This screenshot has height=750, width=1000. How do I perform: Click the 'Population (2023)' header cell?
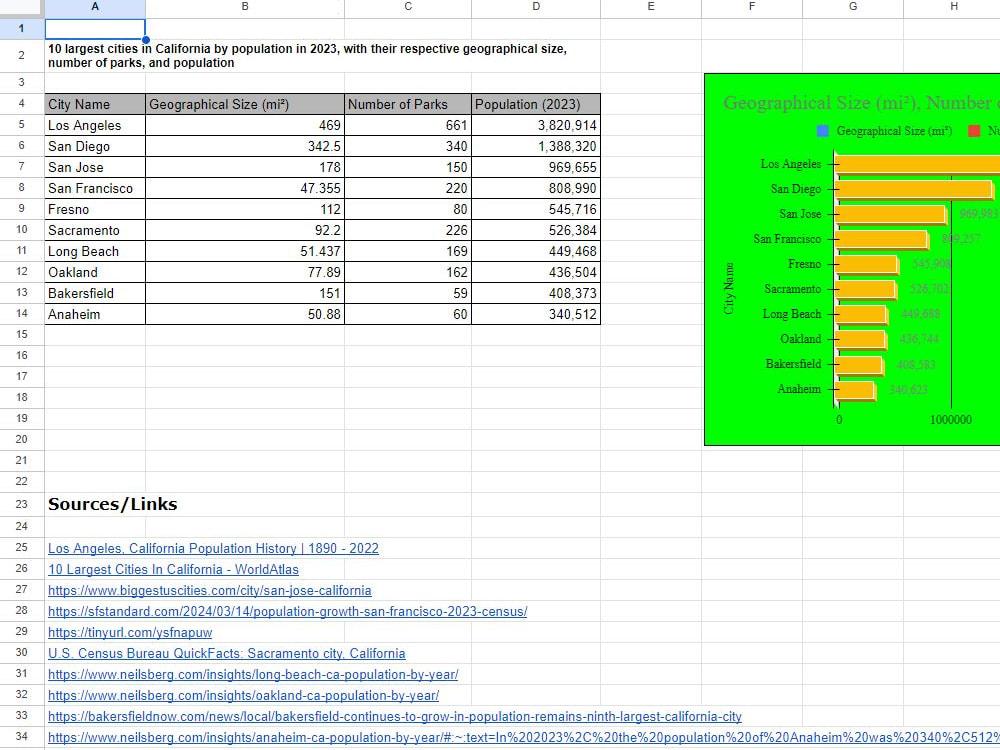[x=536, y=105]
